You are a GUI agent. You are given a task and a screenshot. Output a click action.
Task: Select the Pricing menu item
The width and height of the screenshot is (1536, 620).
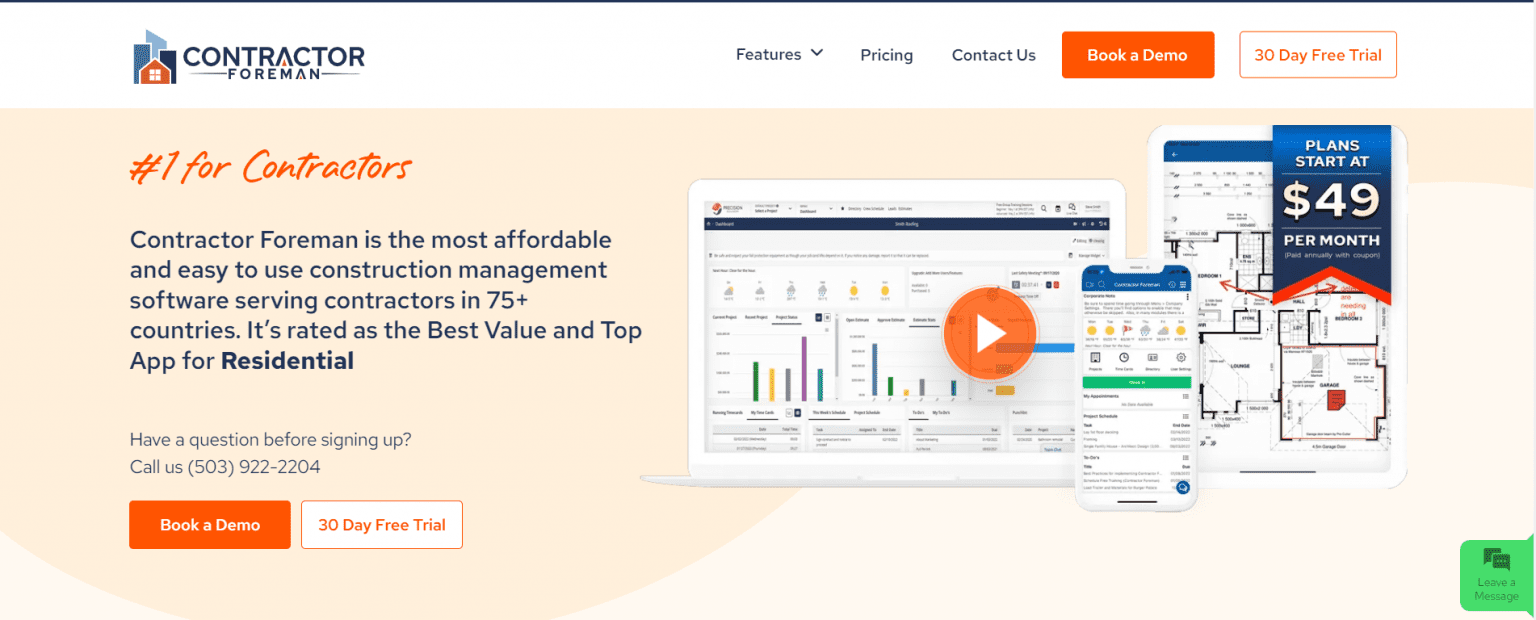coord(886,55)
